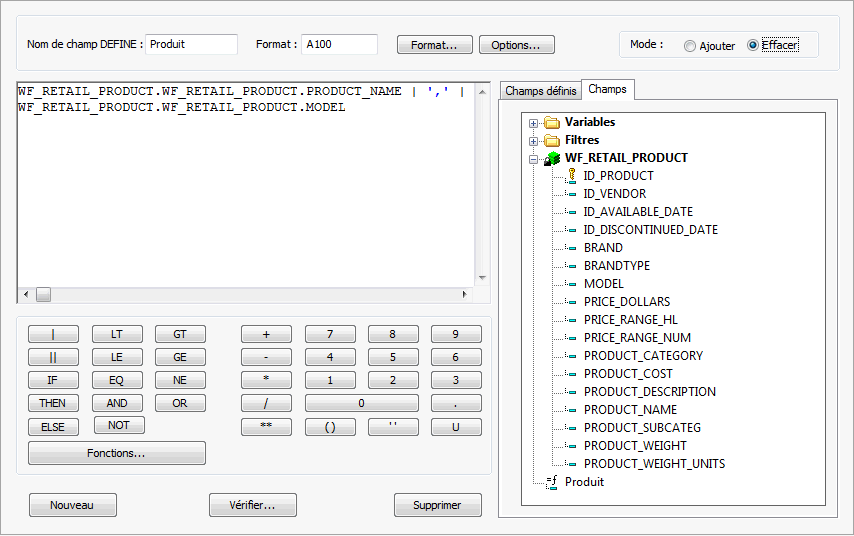Insert the EQ operator
The height and width of the screenshot is (536, 854).
click(x=117, y=380)
